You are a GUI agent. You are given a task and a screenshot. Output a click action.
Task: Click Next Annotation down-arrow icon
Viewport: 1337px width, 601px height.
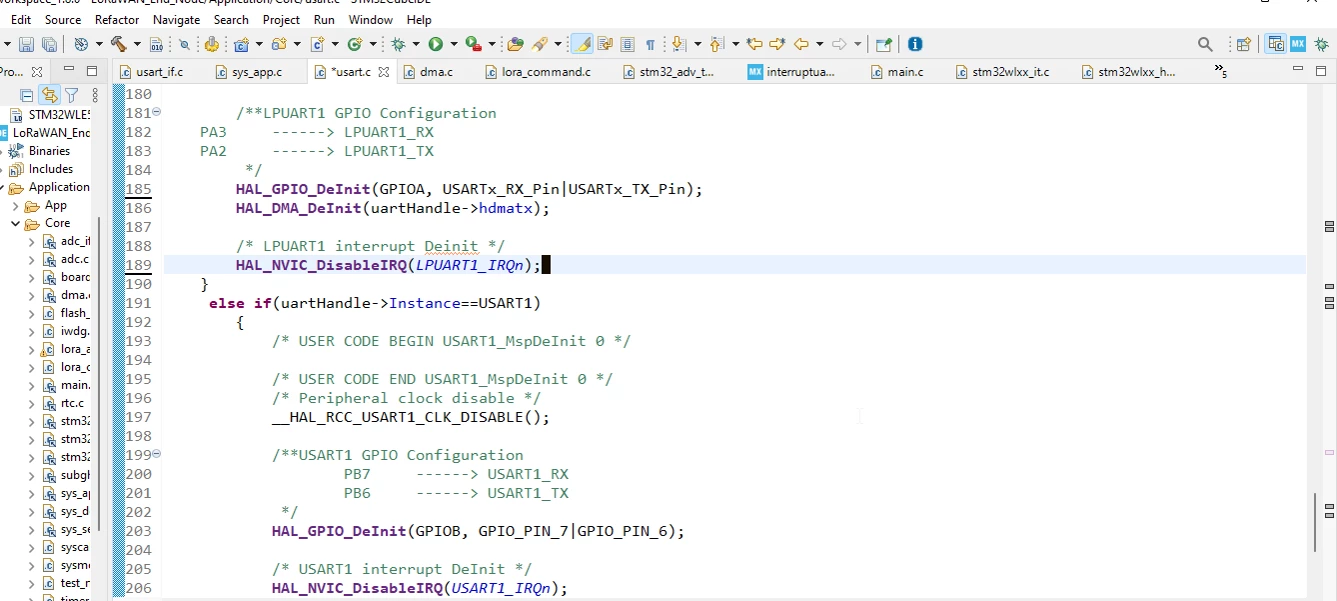pos(678,44)
